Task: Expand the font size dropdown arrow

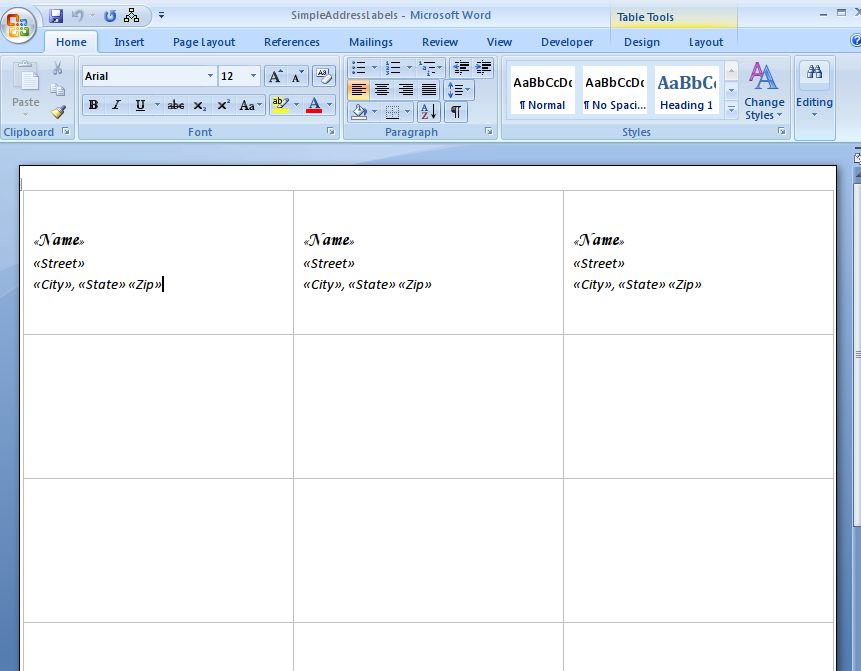Action: coord(253,76)
